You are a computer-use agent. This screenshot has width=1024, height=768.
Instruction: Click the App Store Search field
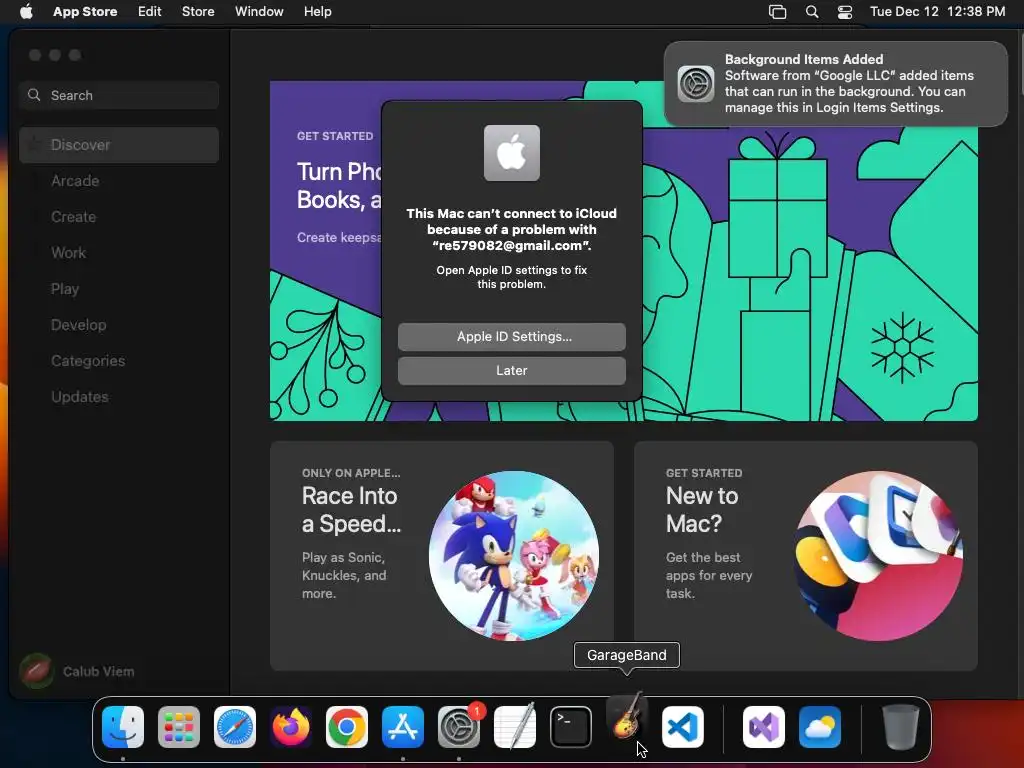(x=119, y=95)
